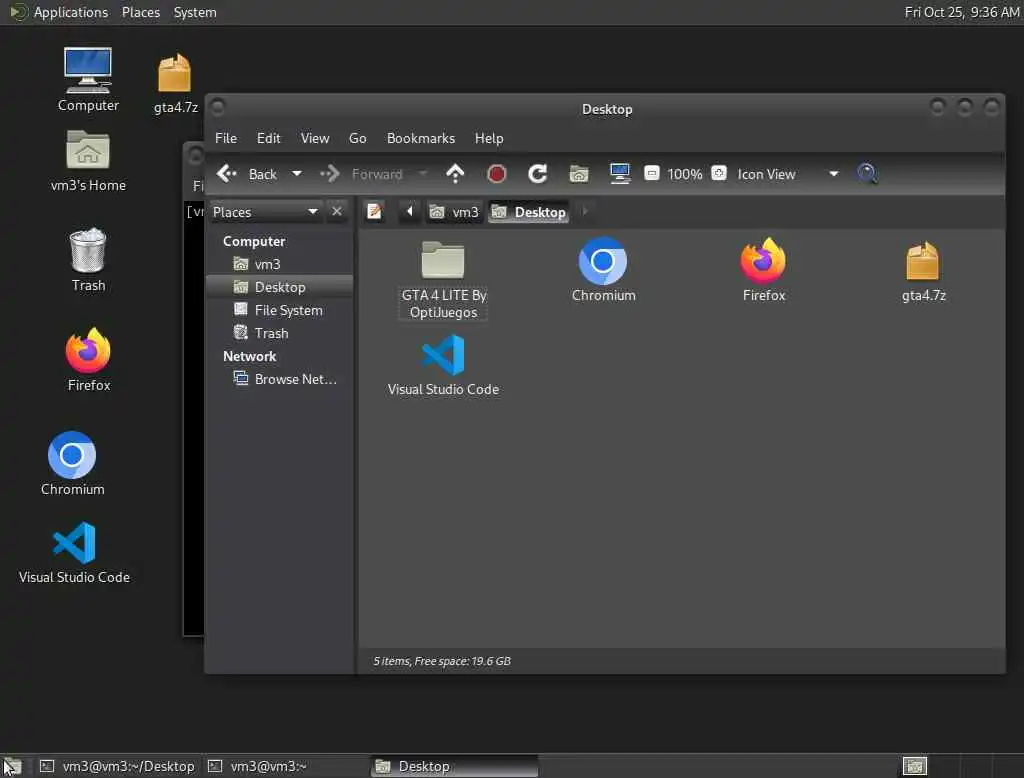The image size is (1024, 778).
Task: Select vm3 in the Places sidebar
Action: (280, 265)
